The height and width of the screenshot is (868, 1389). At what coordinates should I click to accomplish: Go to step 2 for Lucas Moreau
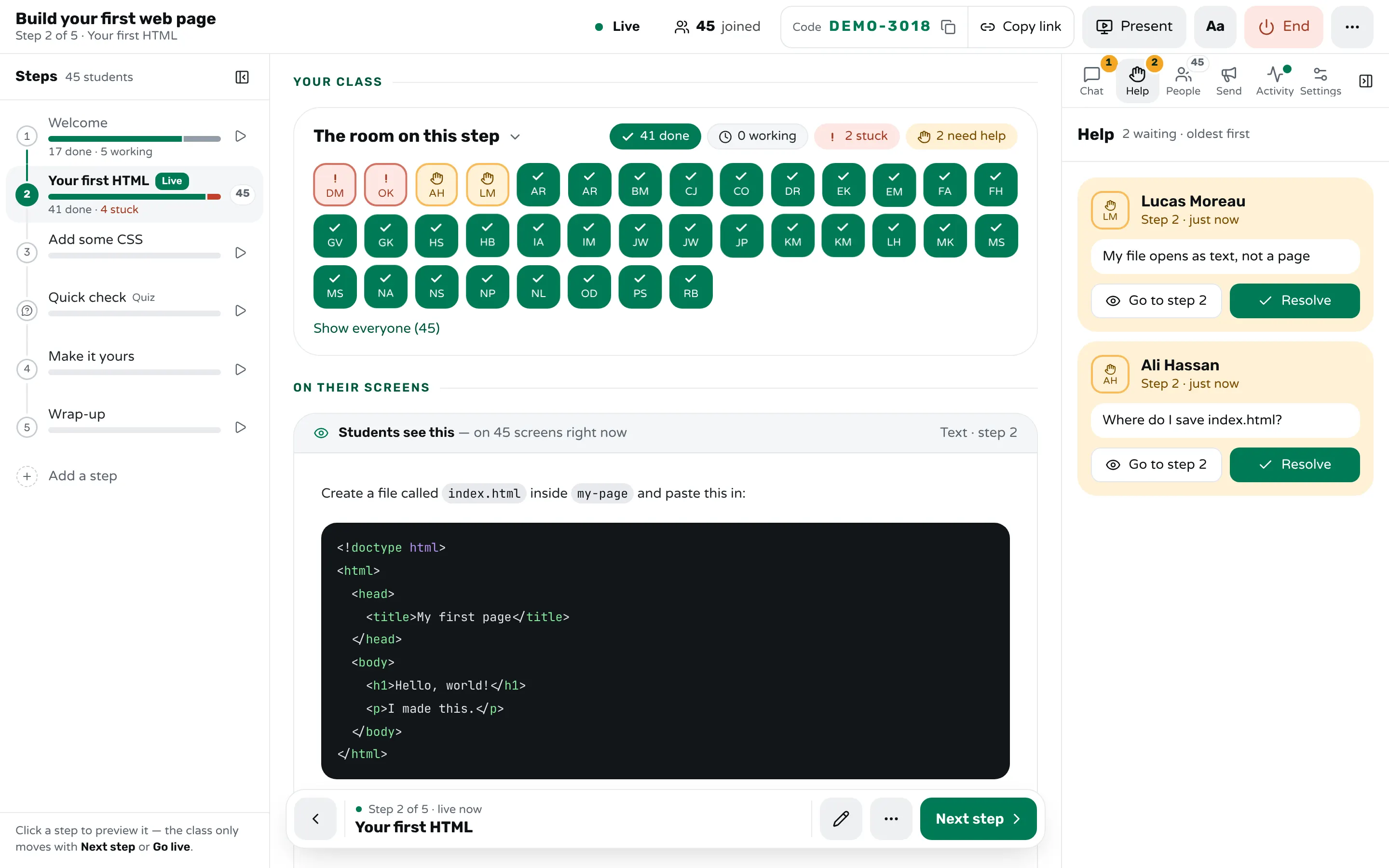click(1156, 300)
